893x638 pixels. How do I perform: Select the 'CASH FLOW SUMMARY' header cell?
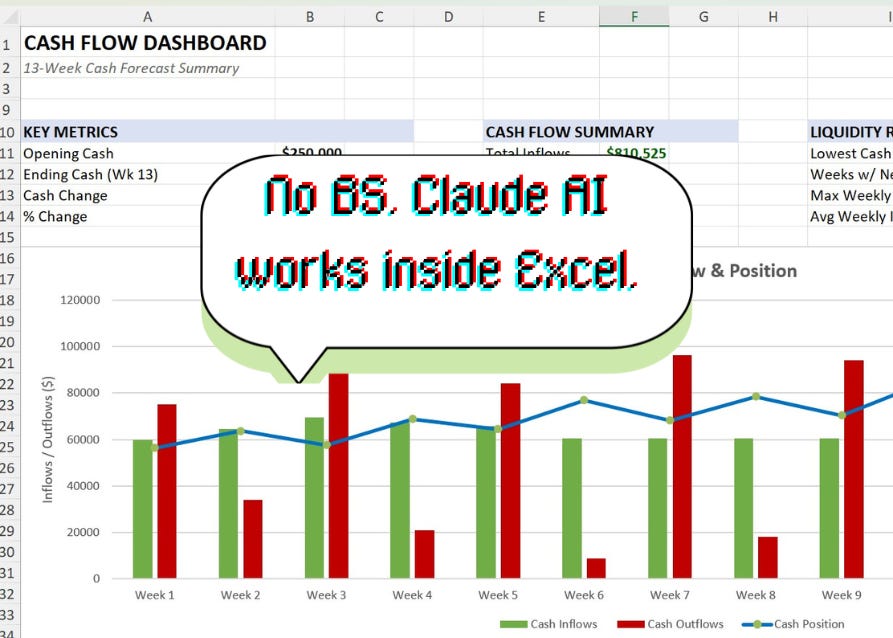click(x=570, y=132)
